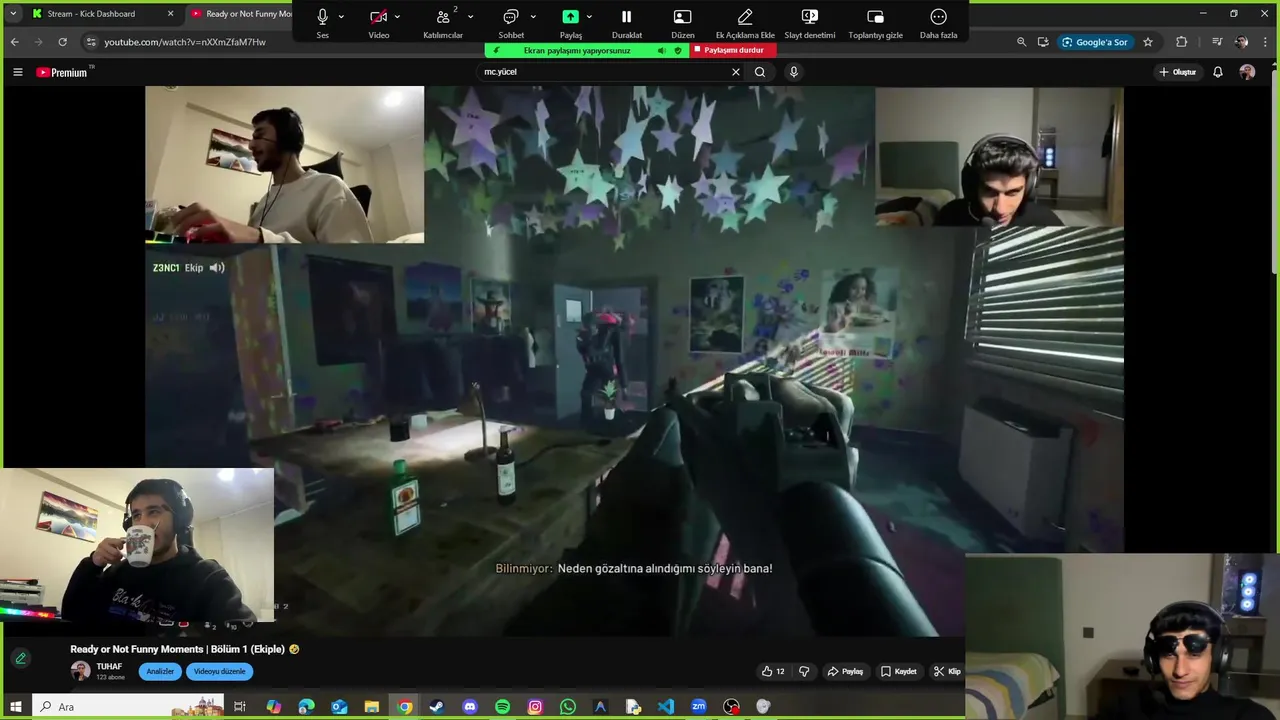
Task: Click Toplantıyı gizle hide meeting button
Action: (x=875, y=22)
